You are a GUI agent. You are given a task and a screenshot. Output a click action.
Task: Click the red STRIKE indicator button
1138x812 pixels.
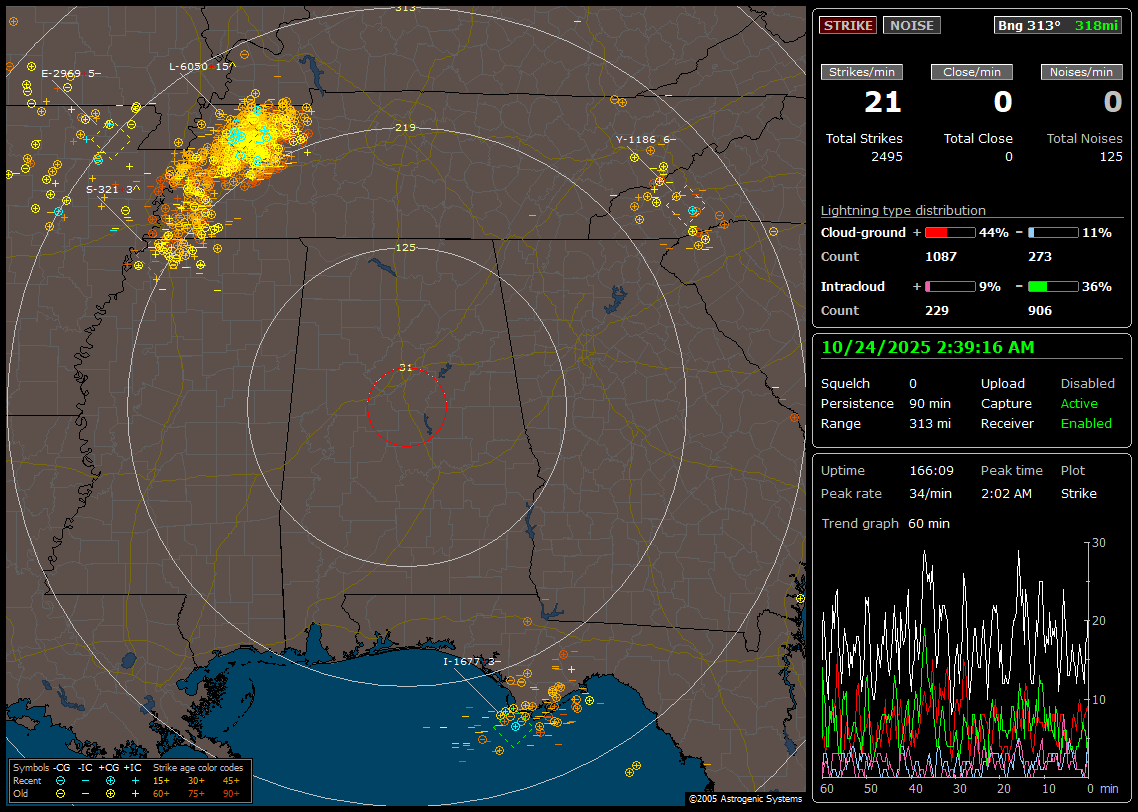pyautogui.click(x=848, y=26)
